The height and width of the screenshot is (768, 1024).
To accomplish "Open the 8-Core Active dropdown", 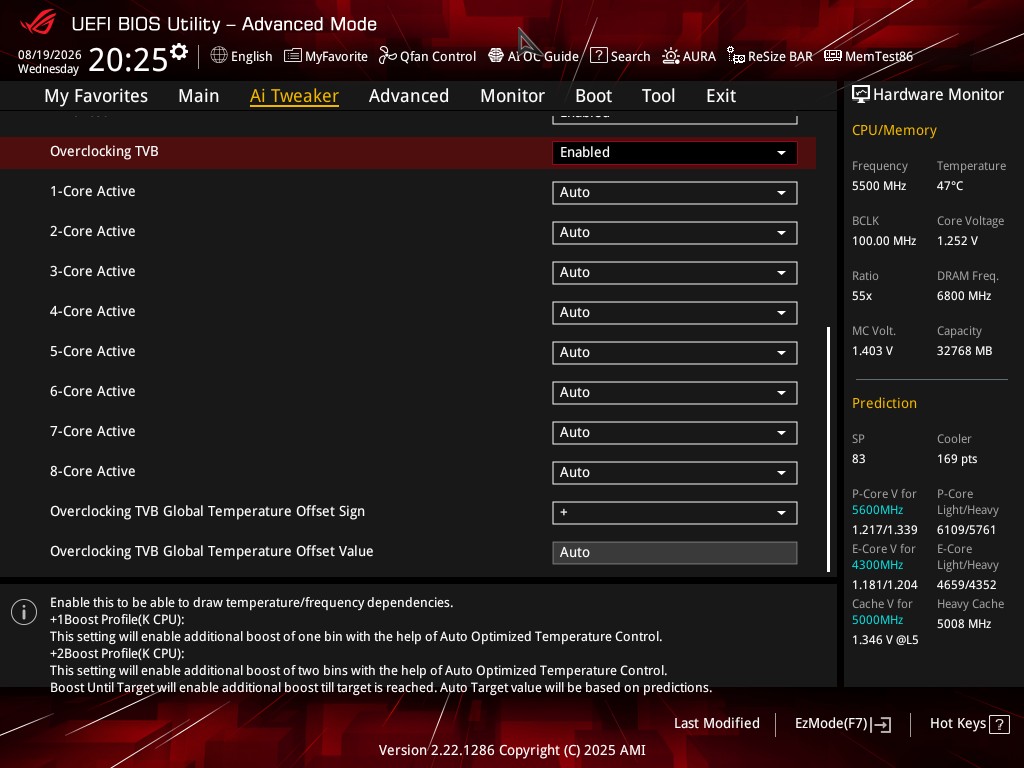I will coord(675,473).
